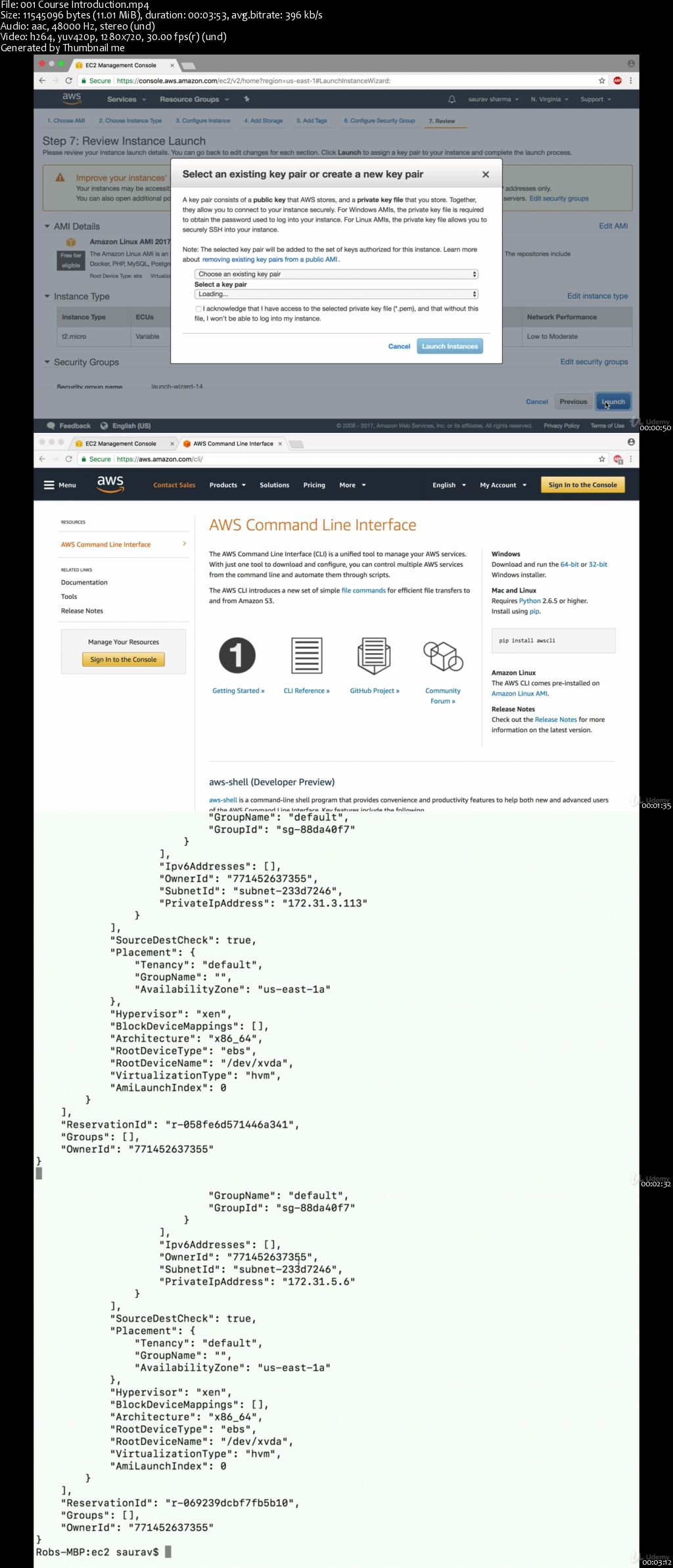Open removing existing key pairs from public AMI link
The height and width of the screenshot is (1568, 673).
coord(269,259)
